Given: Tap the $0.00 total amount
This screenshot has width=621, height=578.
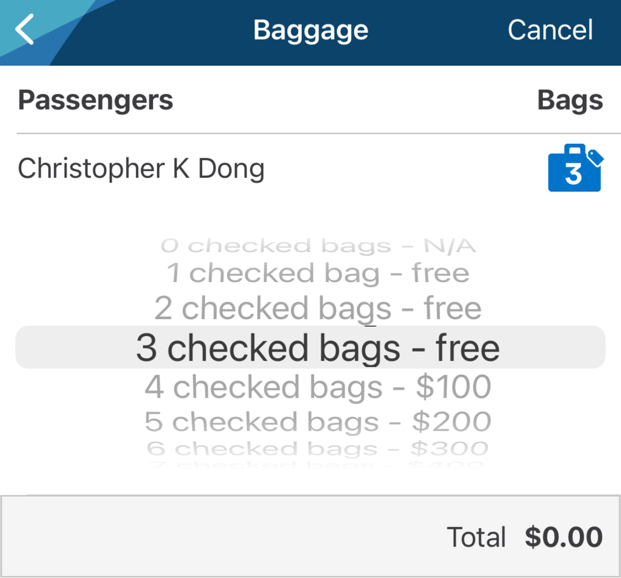Looking at the screenshot, I should point(564,537).
